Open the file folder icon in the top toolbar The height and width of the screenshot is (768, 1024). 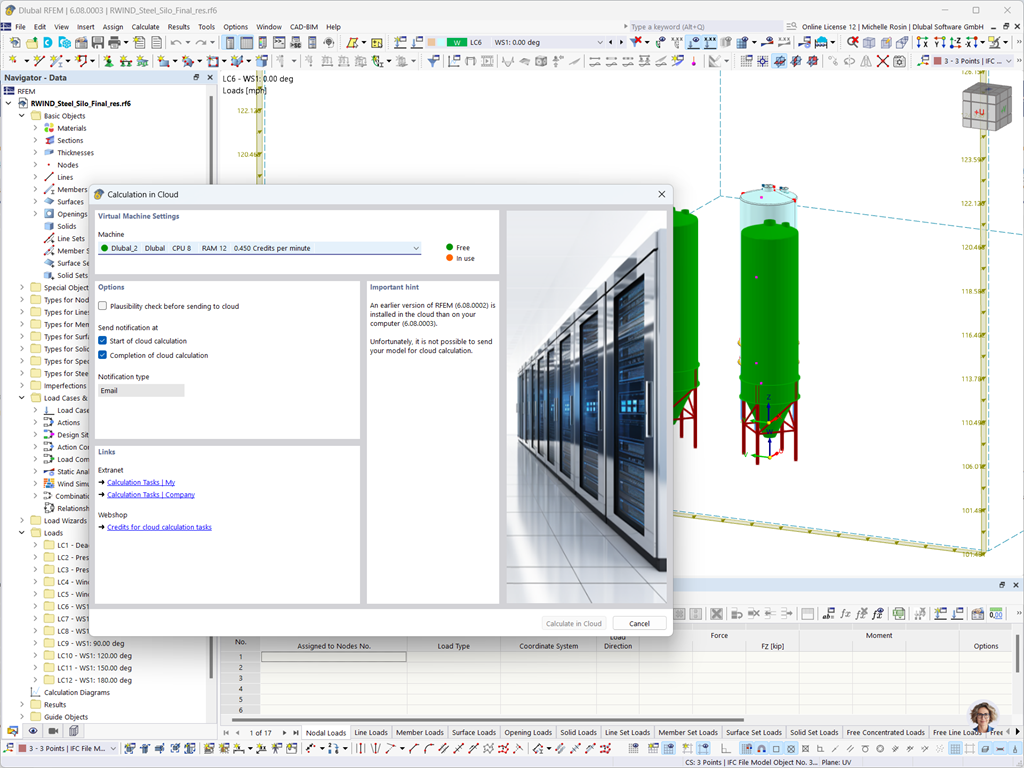(x=31, y=42)
